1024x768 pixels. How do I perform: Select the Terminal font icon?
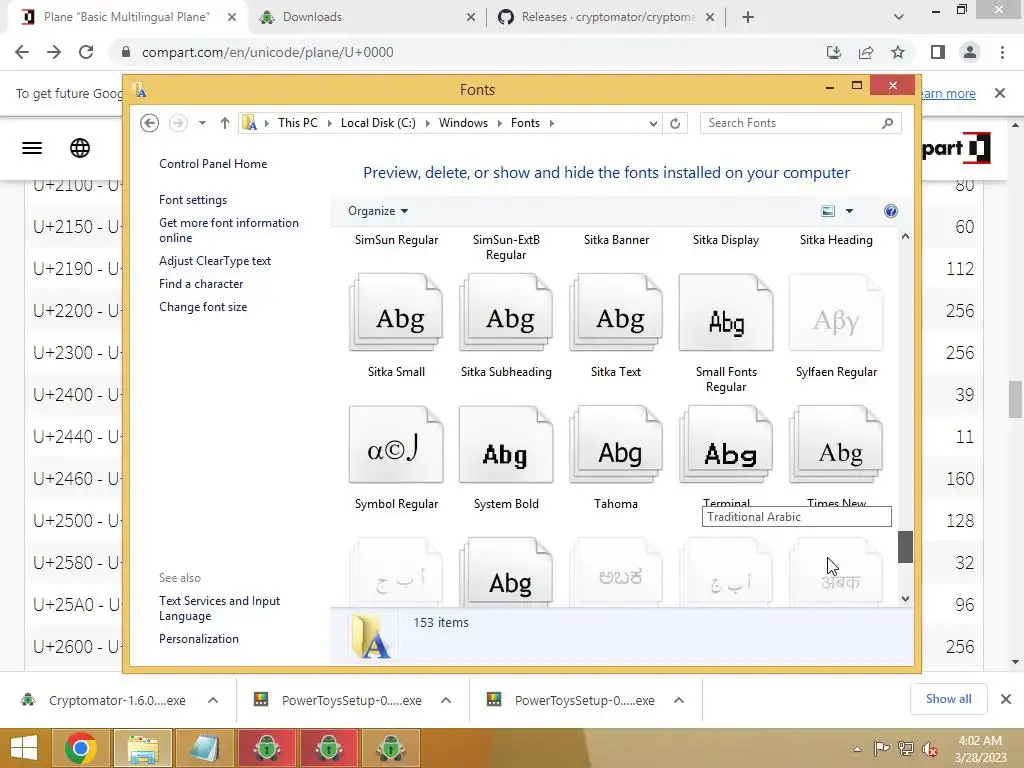click(726, 445)
